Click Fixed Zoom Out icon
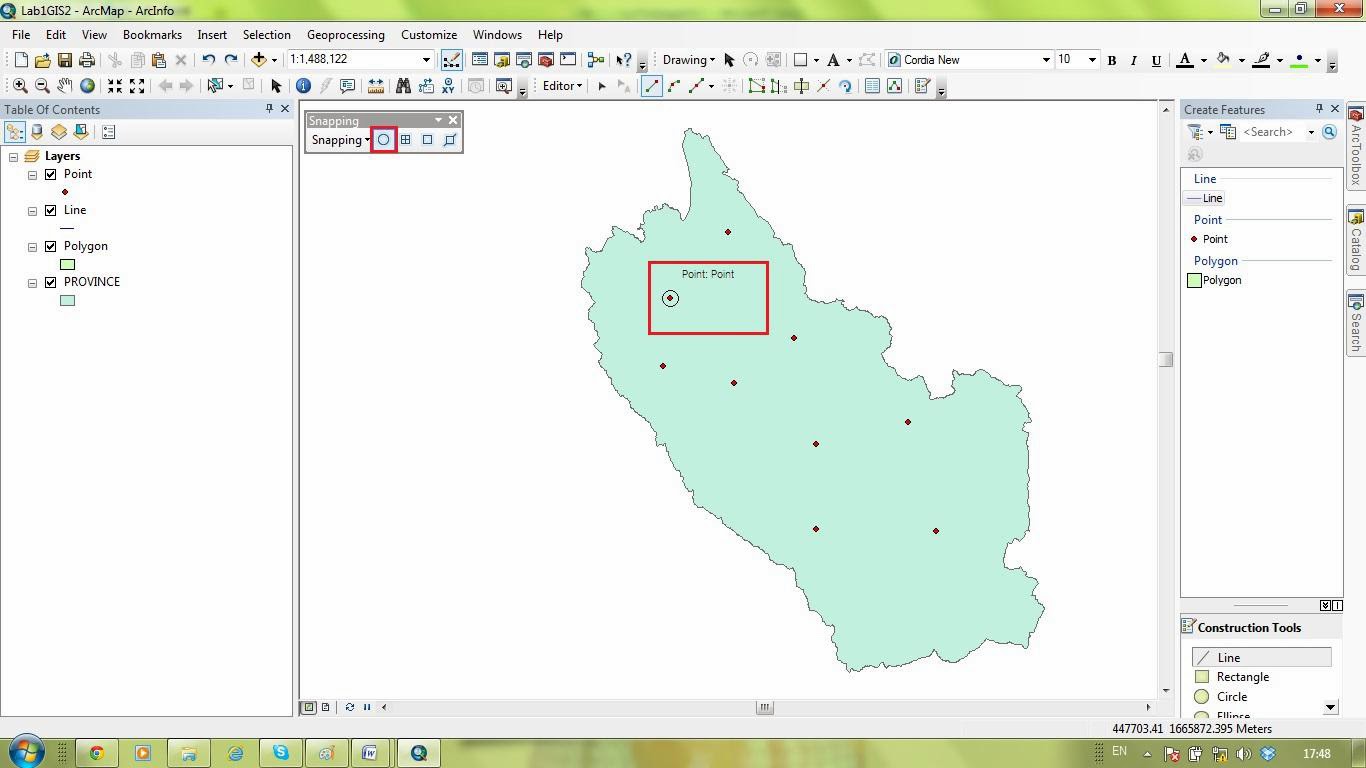1366x768 pixels. (x=137, y=86)
